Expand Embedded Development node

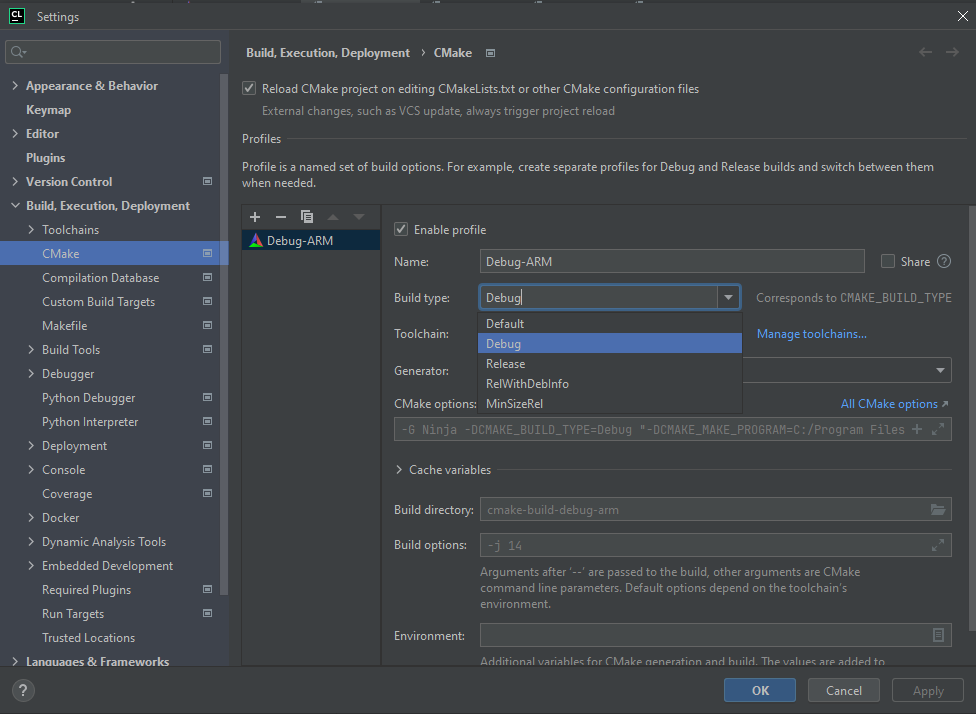pos(31,565)
